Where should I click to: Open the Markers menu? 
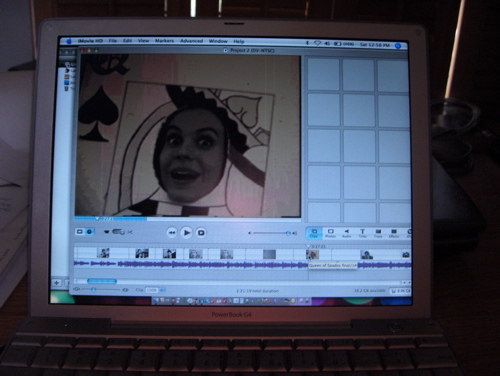(x=164, y=41)
